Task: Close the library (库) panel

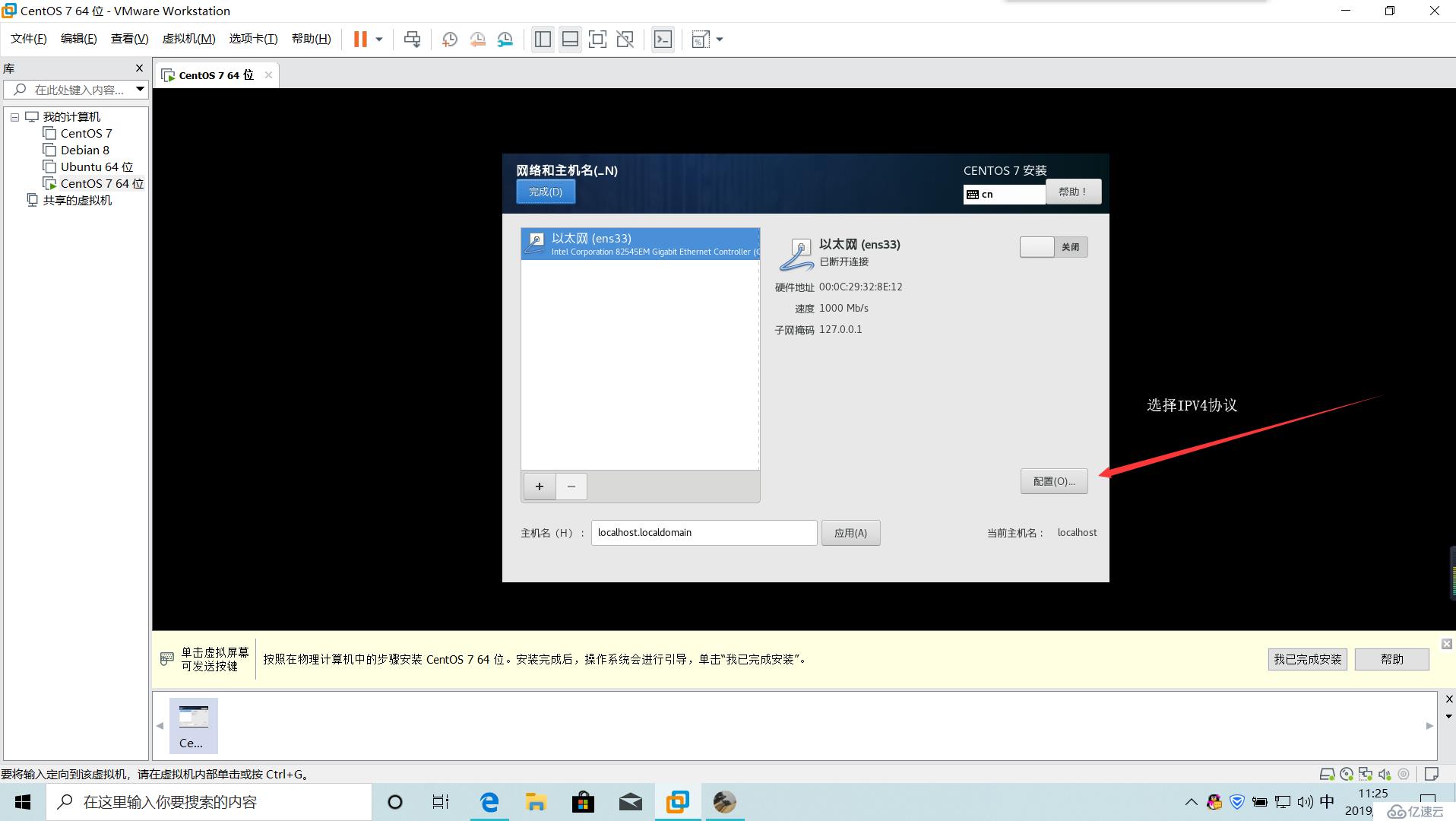Action: click(139, 68)
